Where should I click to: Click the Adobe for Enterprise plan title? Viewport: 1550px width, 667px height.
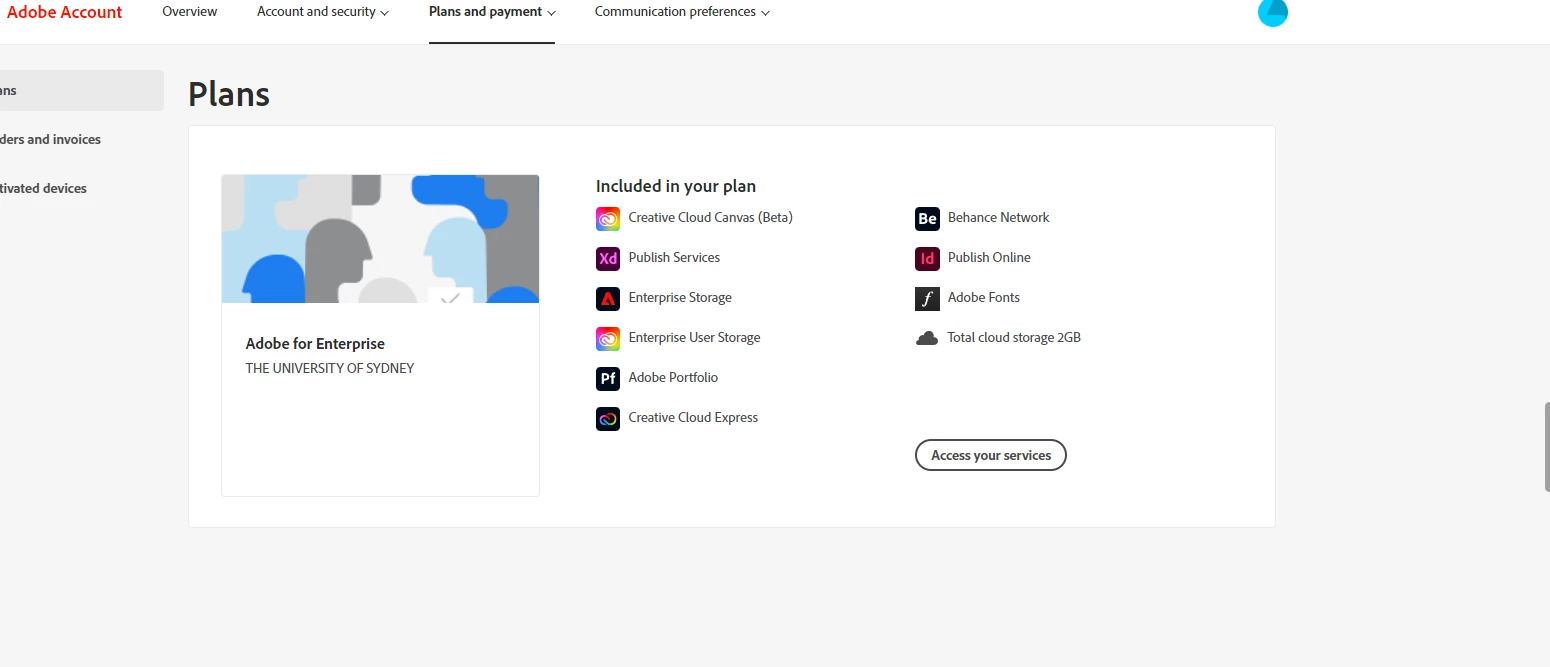(x=315, y=343)
